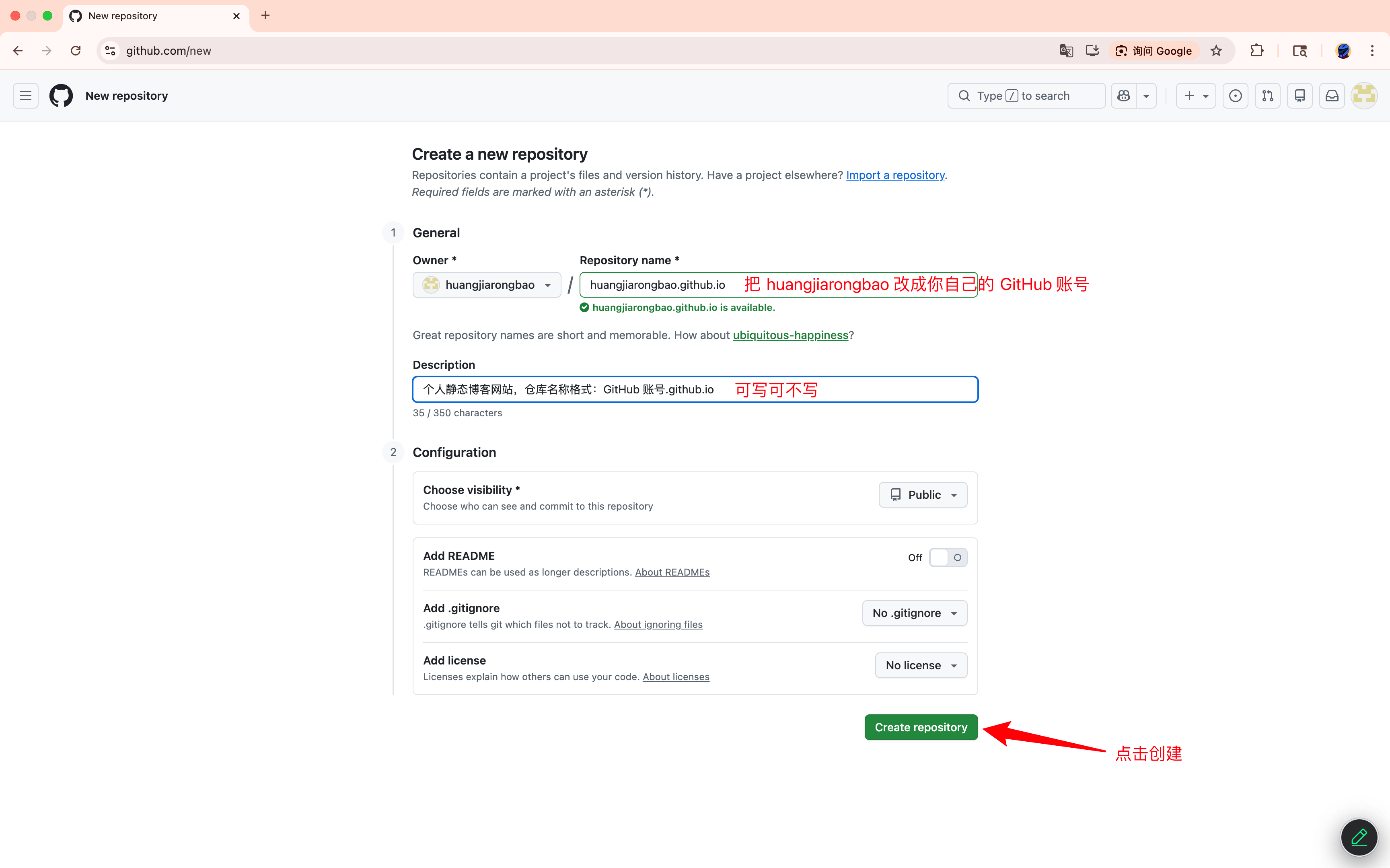Close the New repository tab
The width and height of the screenshot is (1390, 868).
tap(236, 16)
